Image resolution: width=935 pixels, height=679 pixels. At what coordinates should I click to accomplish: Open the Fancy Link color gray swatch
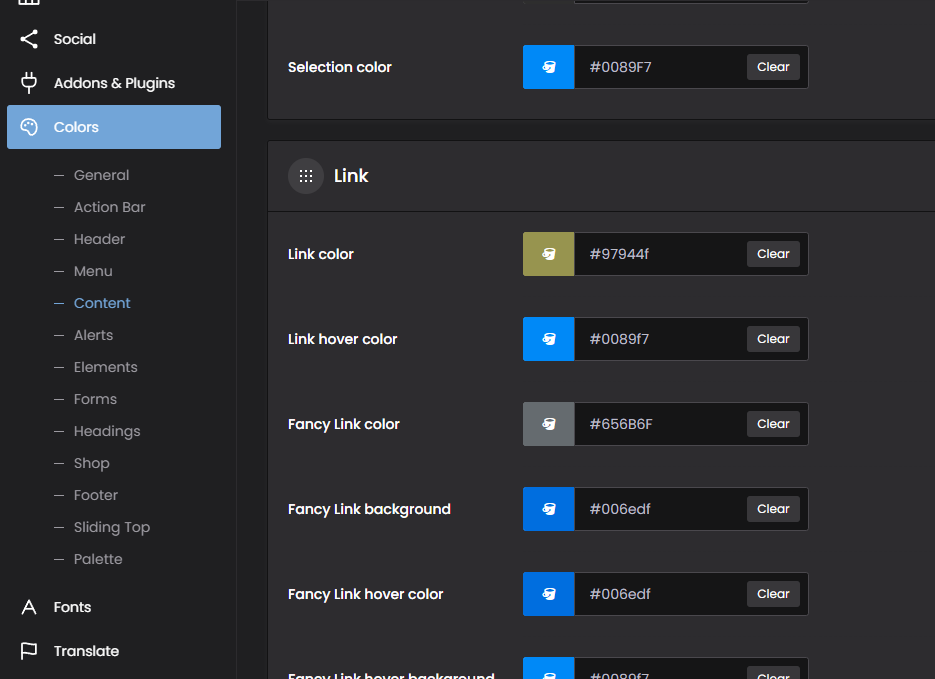tap(548, 424)
